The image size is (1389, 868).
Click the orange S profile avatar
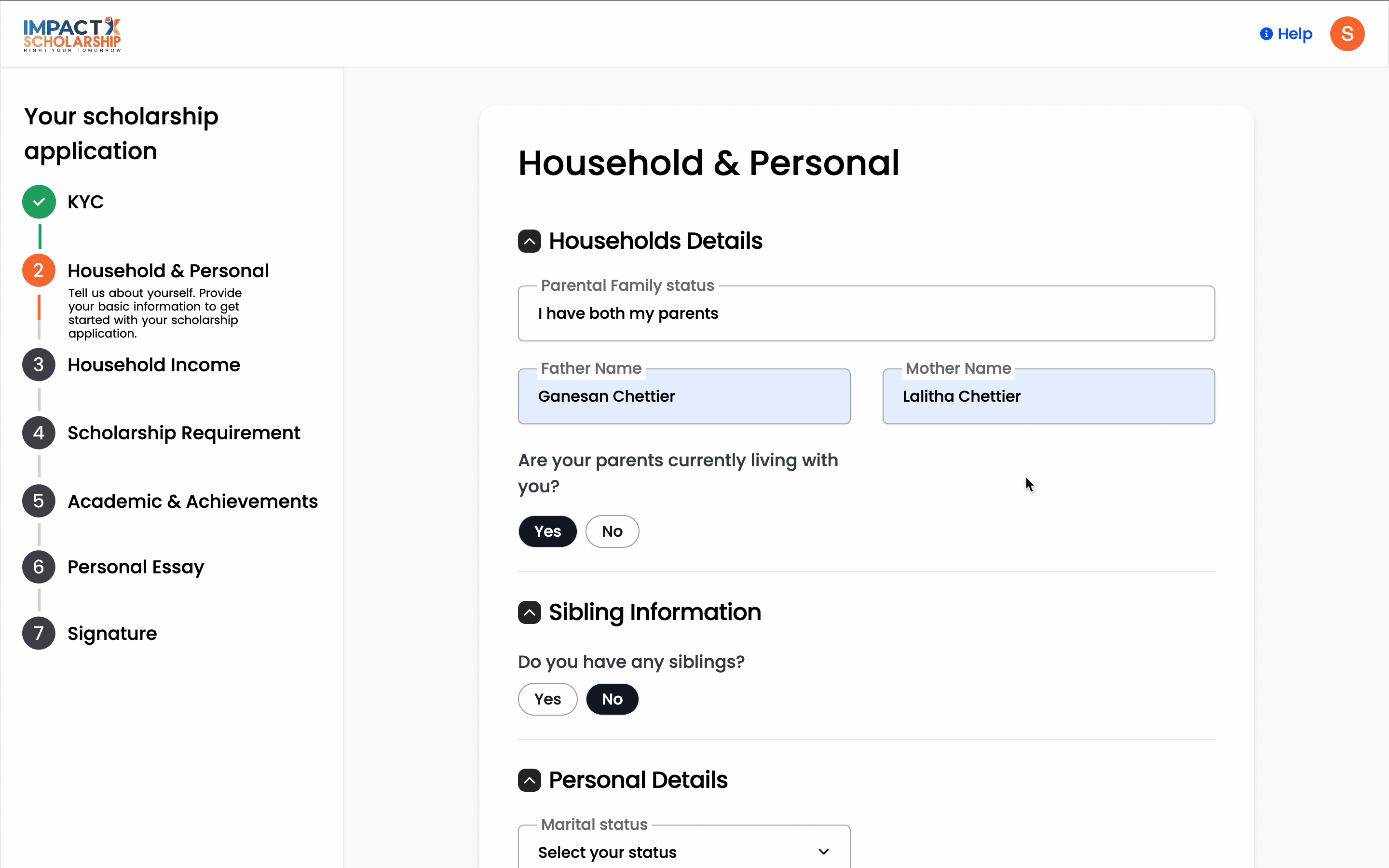[1347, 34]
